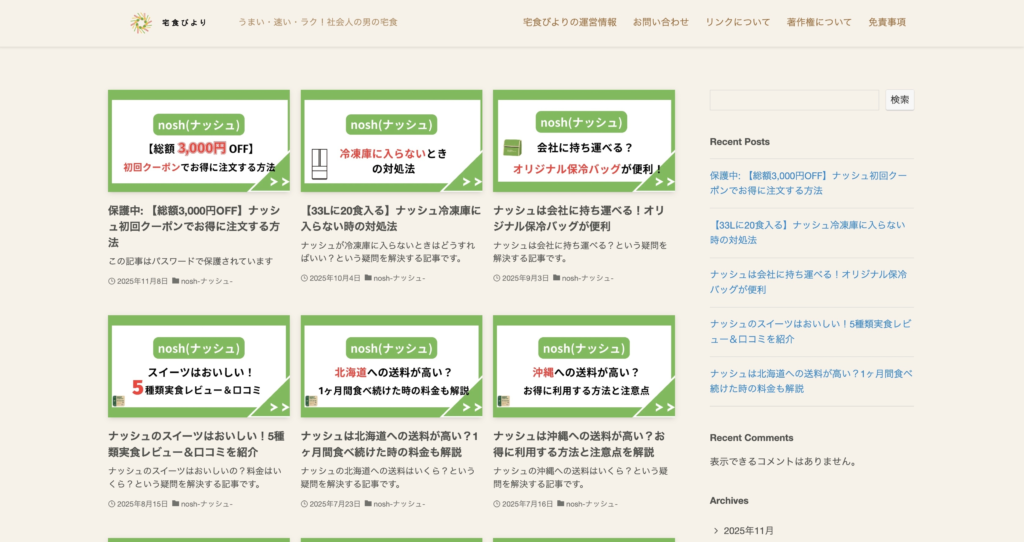Screen dimensions: 1024x542
Task: Click the folder icon on the 2025年7月23日 post
Action: click(368, 504)
